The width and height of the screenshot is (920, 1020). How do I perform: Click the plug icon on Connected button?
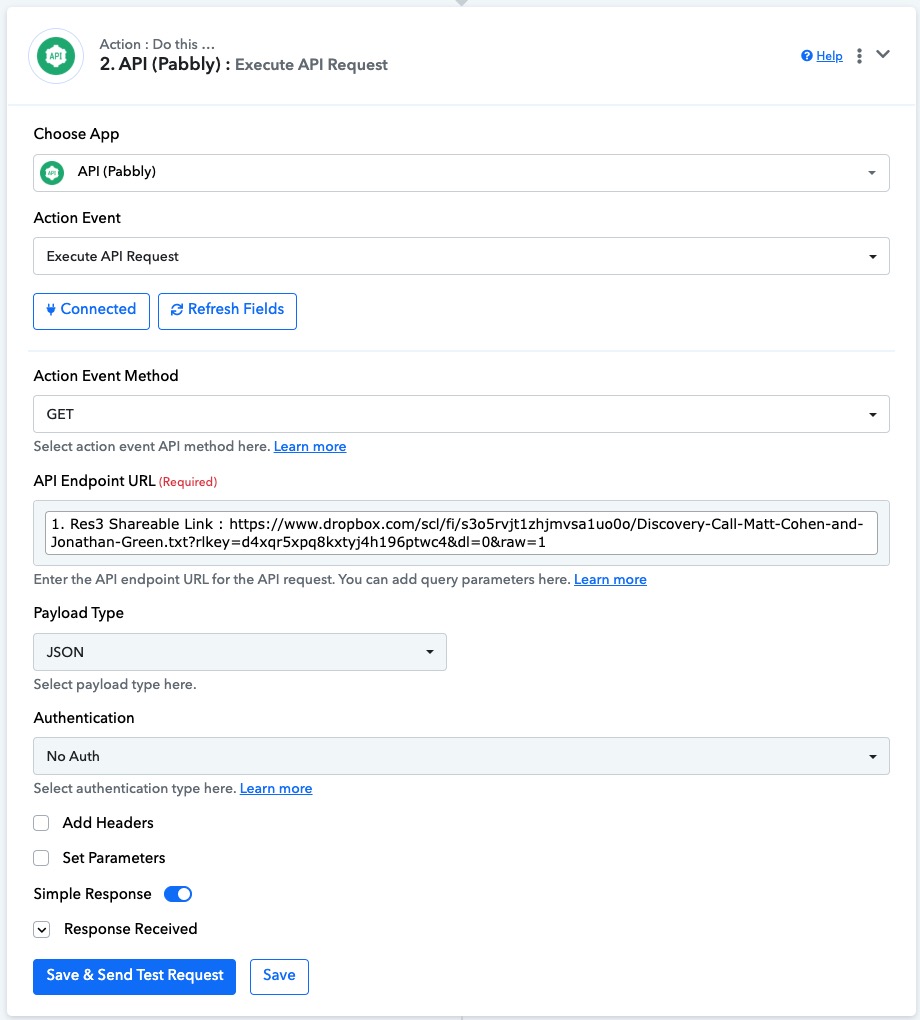(x=51, y=310)
